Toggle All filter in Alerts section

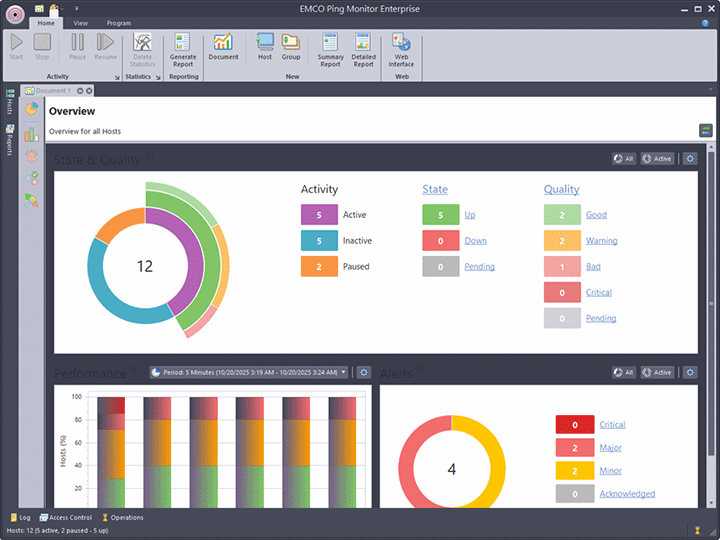tap(624, 372)
